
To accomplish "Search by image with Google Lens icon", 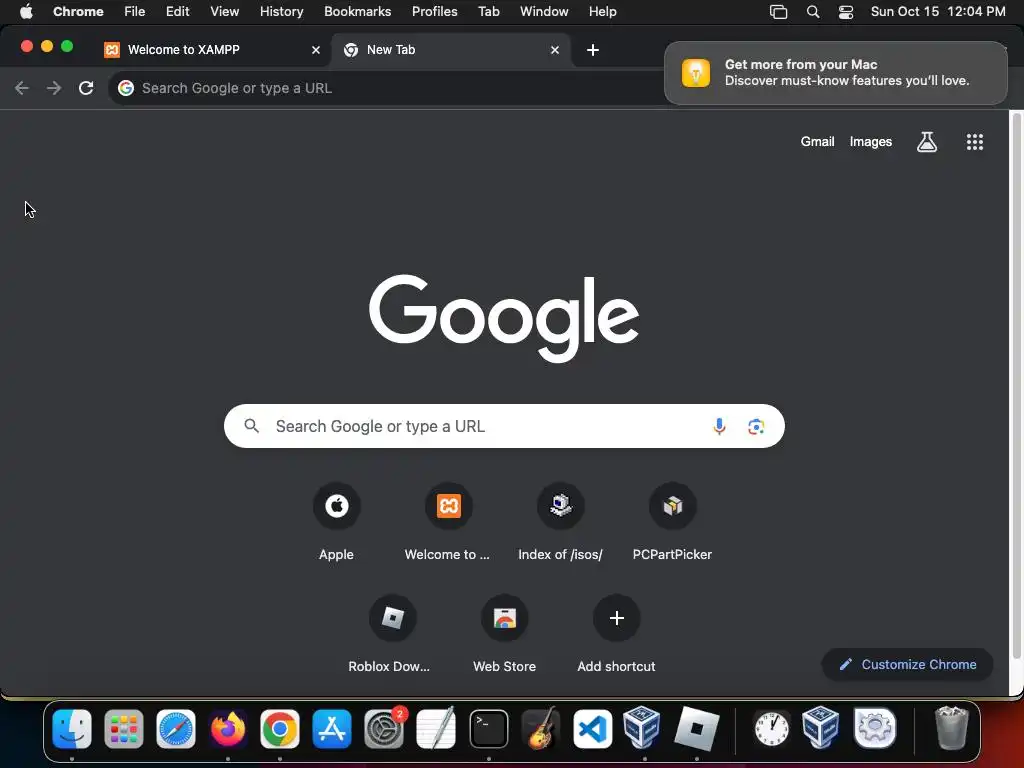I will [756, 426].
